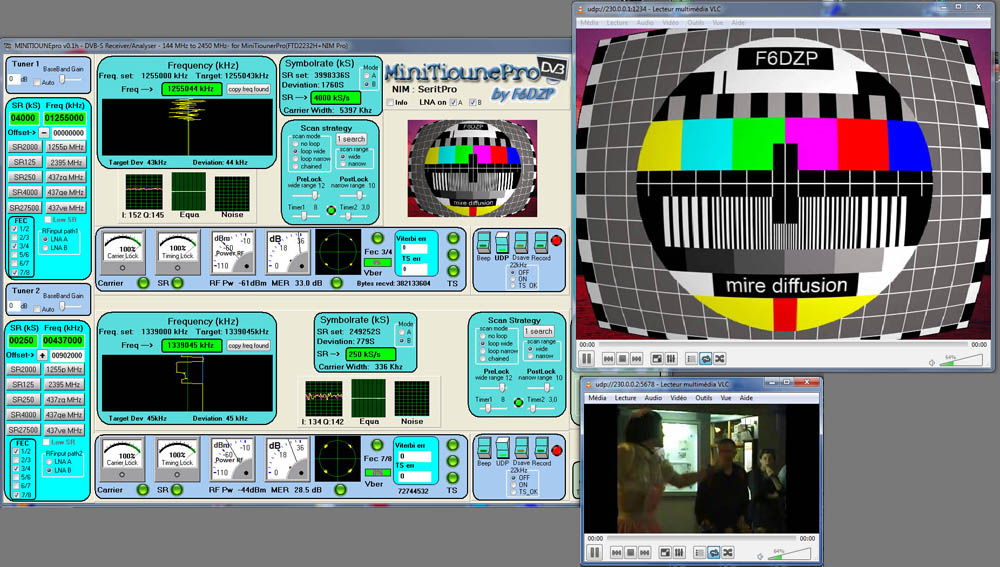The width and height of the screenshot is (1000, 567).
Task: Click Tuner 1 Offset minus sign button
Action: 44,133
